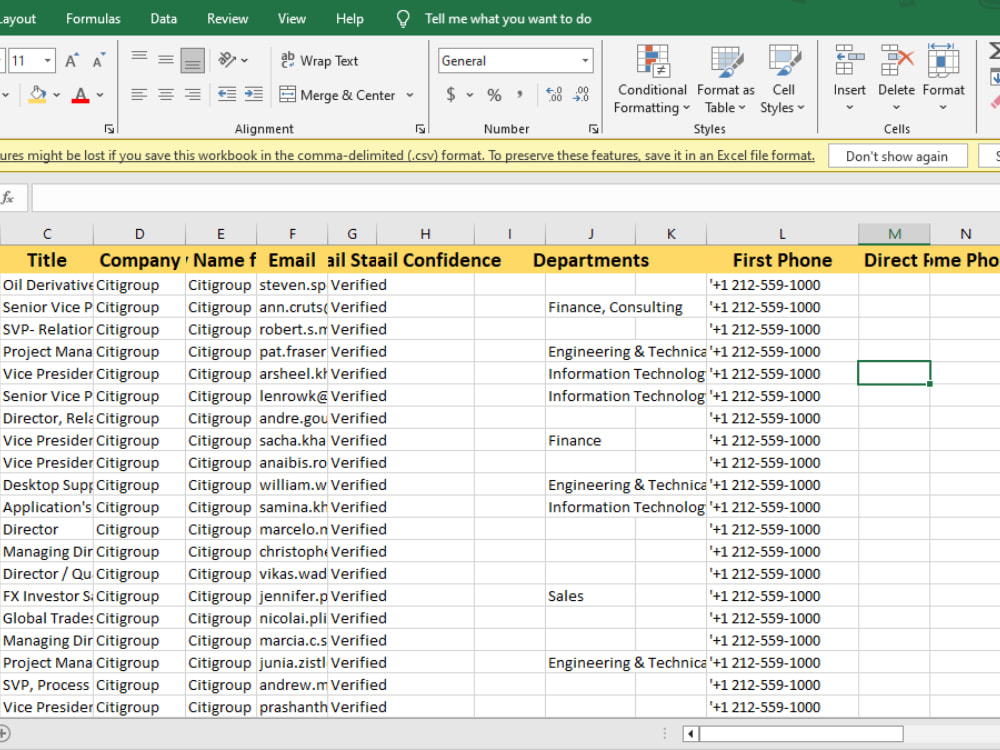The width and height of the screenshot is (1000, 750).
Task: Open the Help tab
Action: (349, 18)
